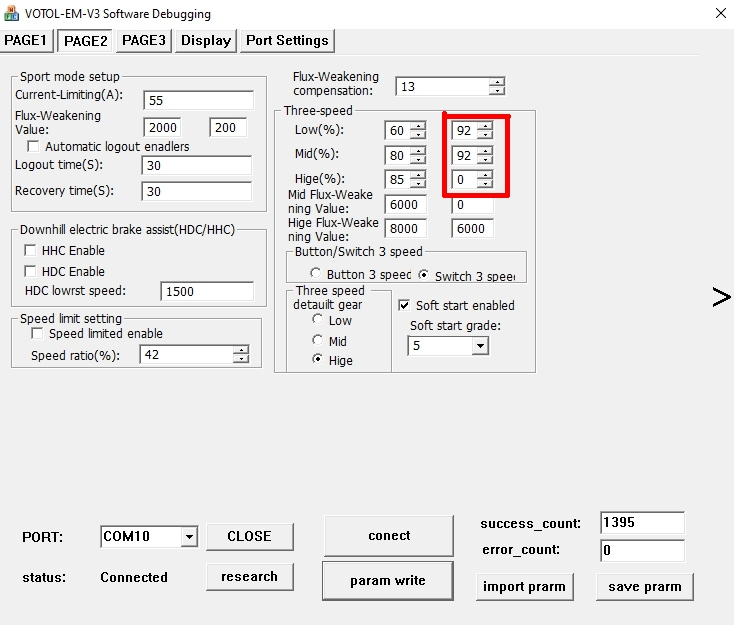The image size is (734, 625).
Task: Increase the Mid(%) value of 80
Action: [x=417, y=151]
